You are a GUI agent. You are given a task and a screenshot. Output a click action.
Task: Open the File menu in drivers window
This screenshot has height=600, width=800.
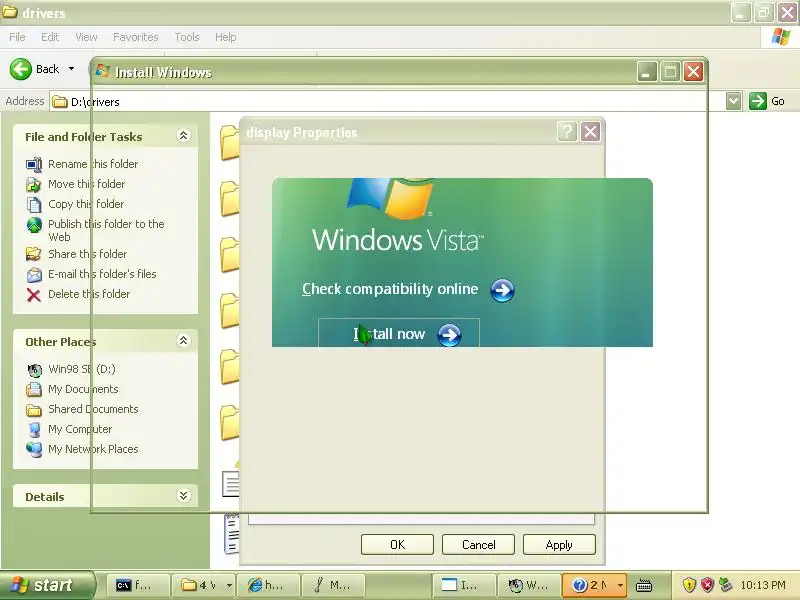tap(17, 37)
